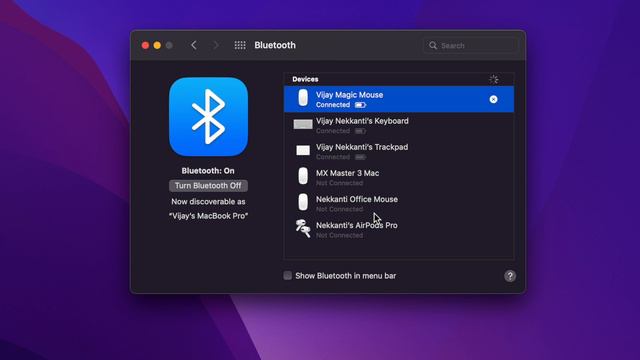Remove Vijay Magic Mouse with x icon
Image resolution: width=640 pixels, height=360 pixels.
(x=493, y=99)
